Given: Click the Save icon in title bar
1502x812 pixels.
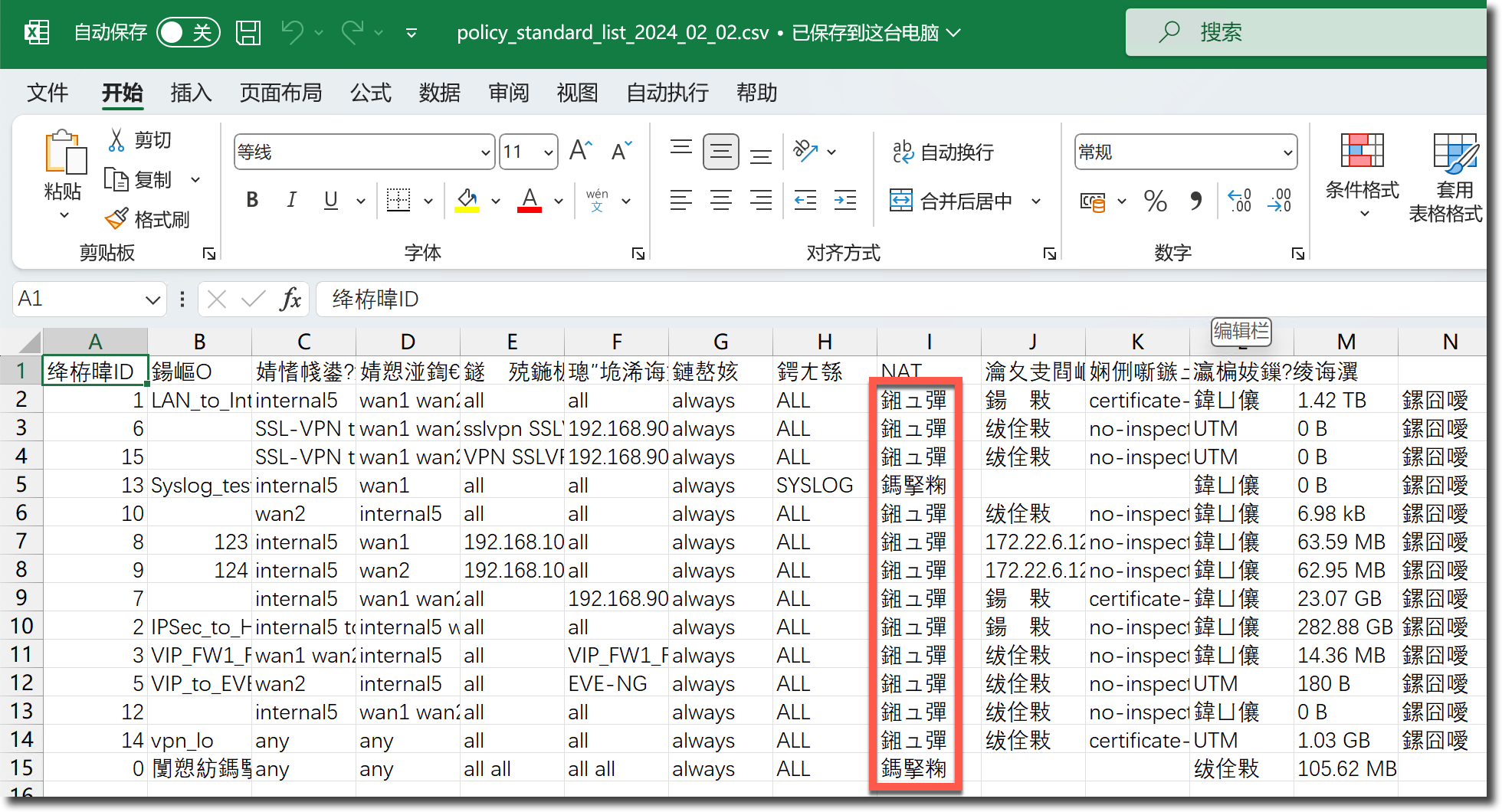Looking at the screenshot, I should point(248,32).
